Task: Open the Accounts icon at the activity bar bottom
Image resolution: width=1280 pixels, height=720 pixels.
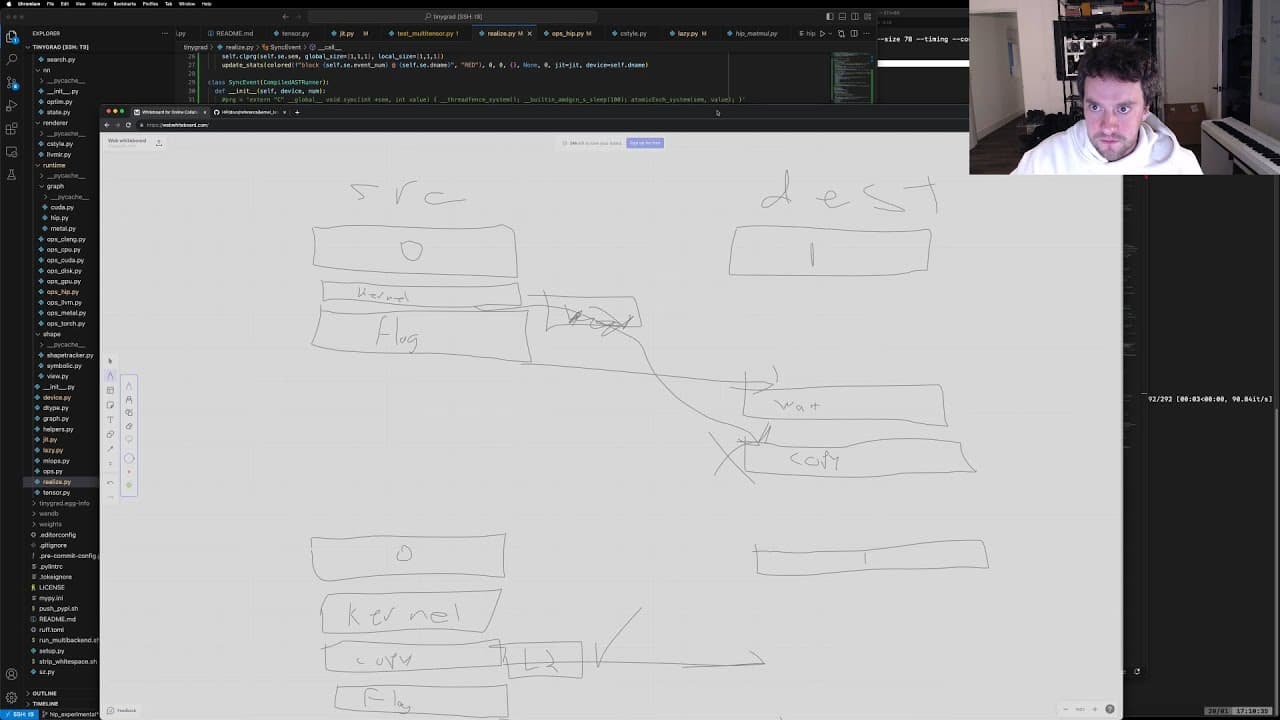Action: [x=12, y=674]
